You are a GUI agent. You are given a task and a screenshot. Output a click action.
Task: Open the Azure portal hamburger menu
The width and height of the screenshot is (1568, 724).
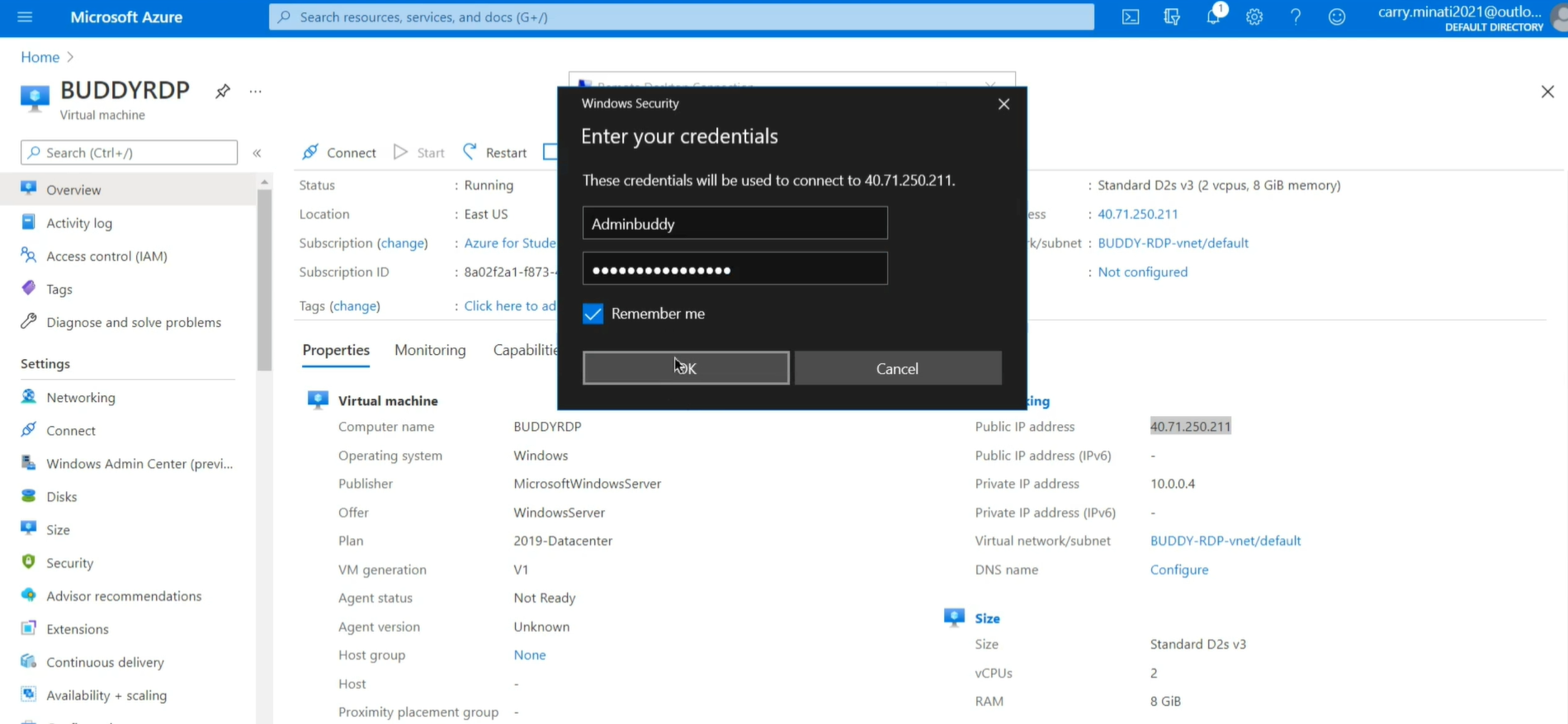point(25,17)
